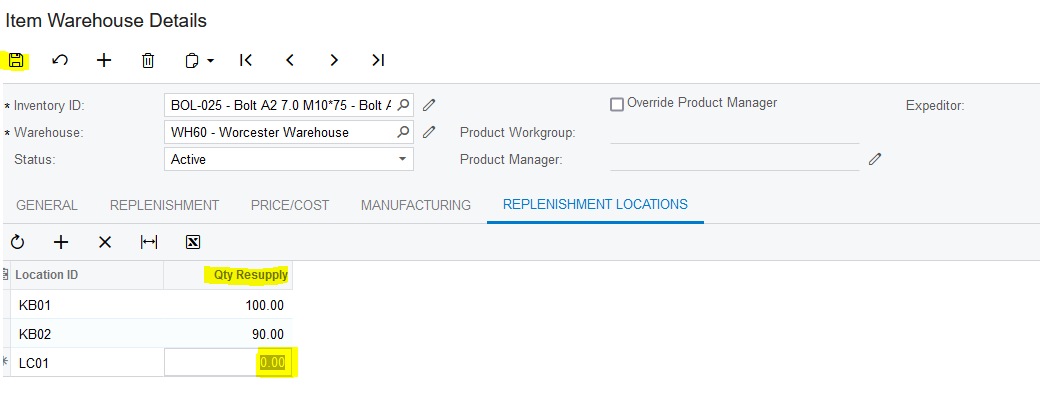The width and height of the screenshot is (1040, 417).
Task: Add a row to the locations grid
Action: point(61,242)
